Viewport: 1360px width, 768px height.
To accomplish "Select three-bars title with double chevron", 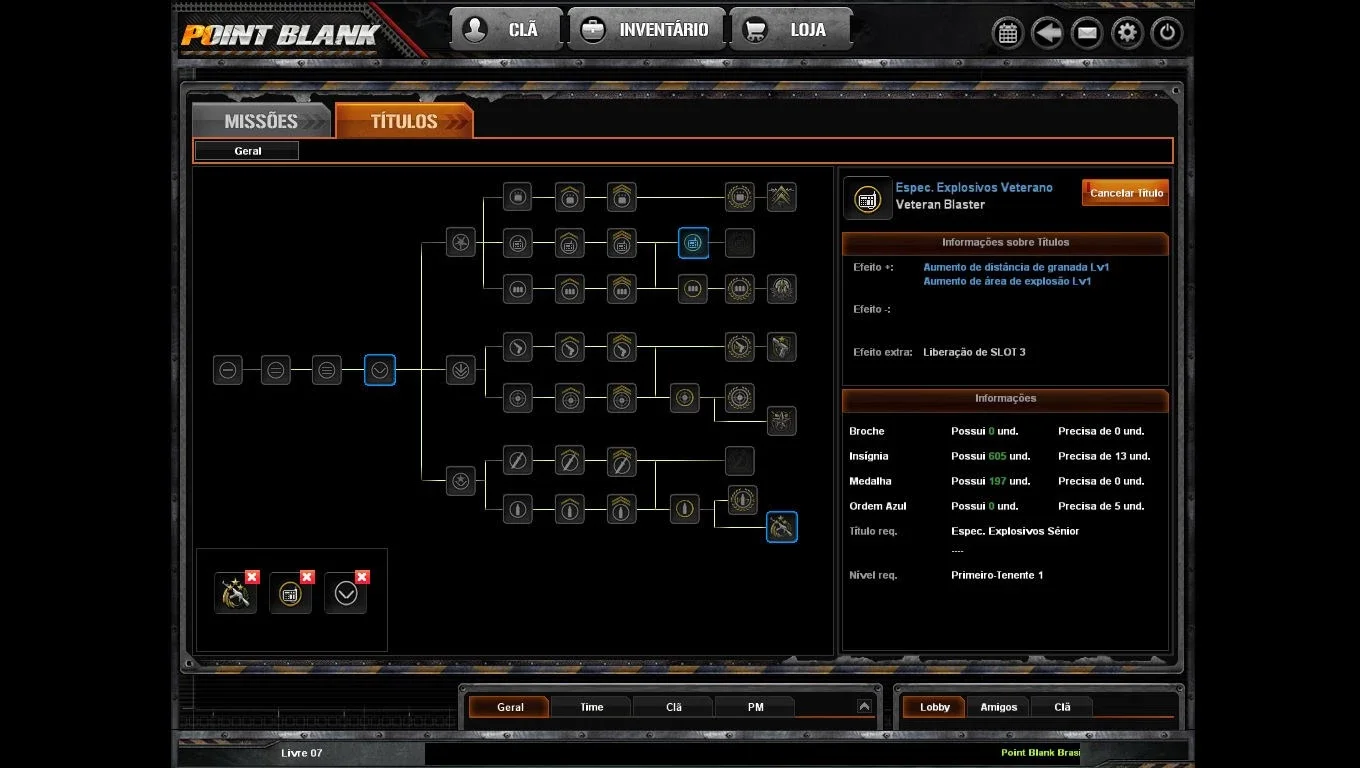I will pyautogui.click(x=621, y=289).
